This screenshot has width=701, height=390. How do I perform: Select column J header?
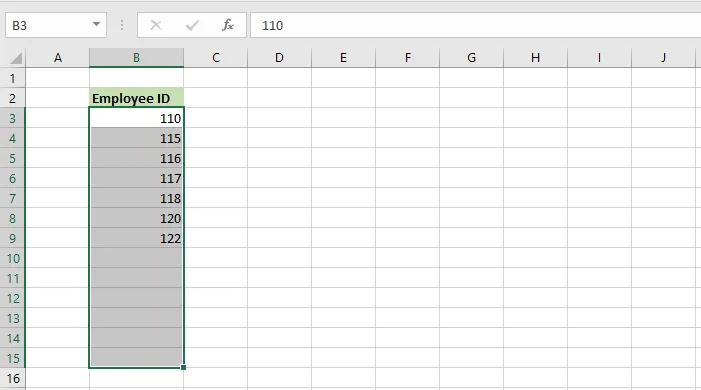pos(663,58)
